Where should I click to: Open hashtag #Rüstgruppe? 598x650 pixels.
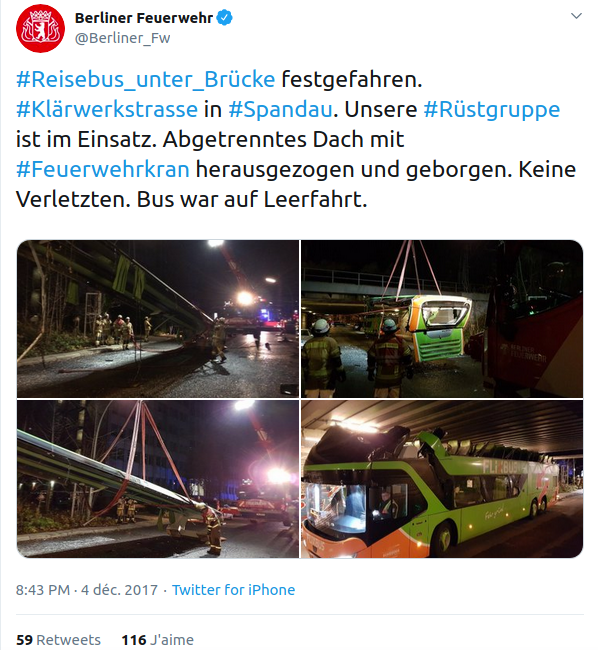click(491, 109)
